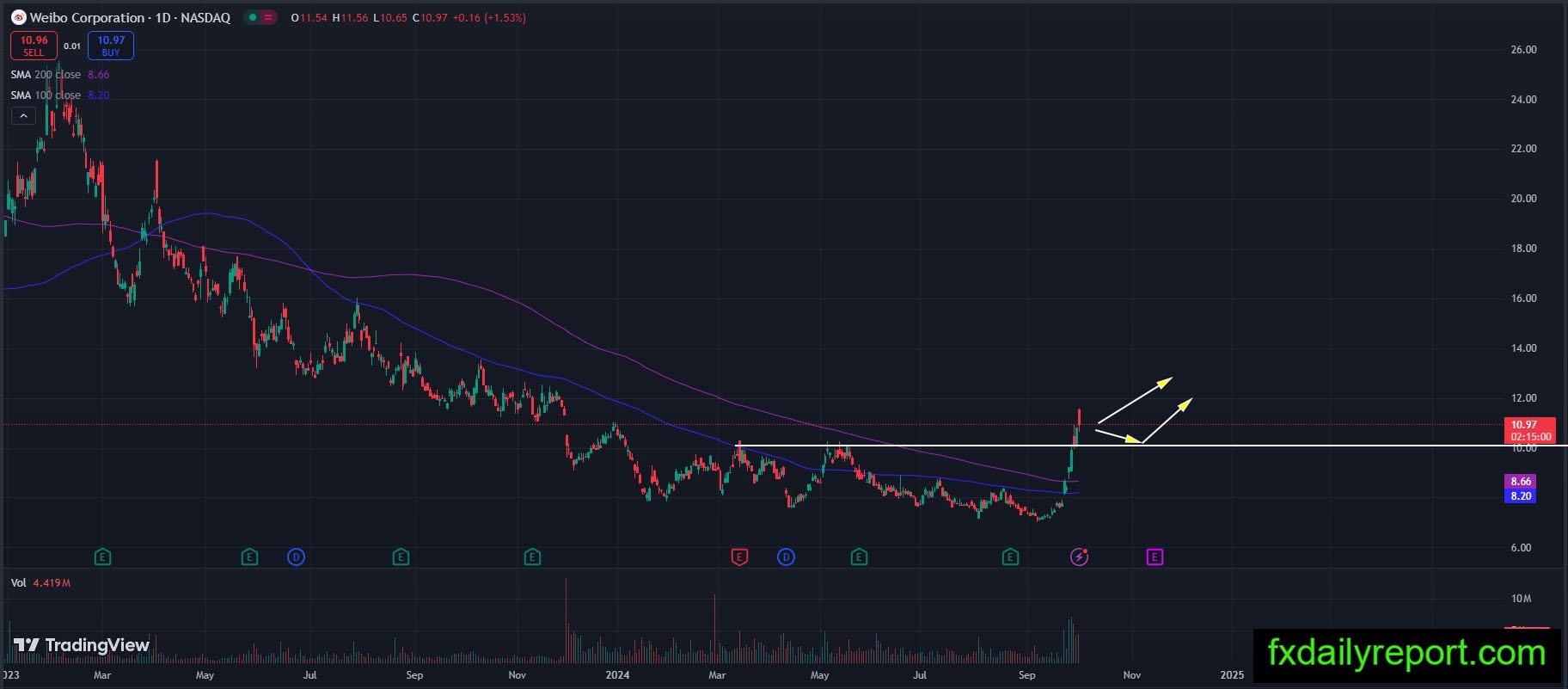1568x689 pixels.
Task: Click the high value H11.56
Action: (x=351, y=18)
